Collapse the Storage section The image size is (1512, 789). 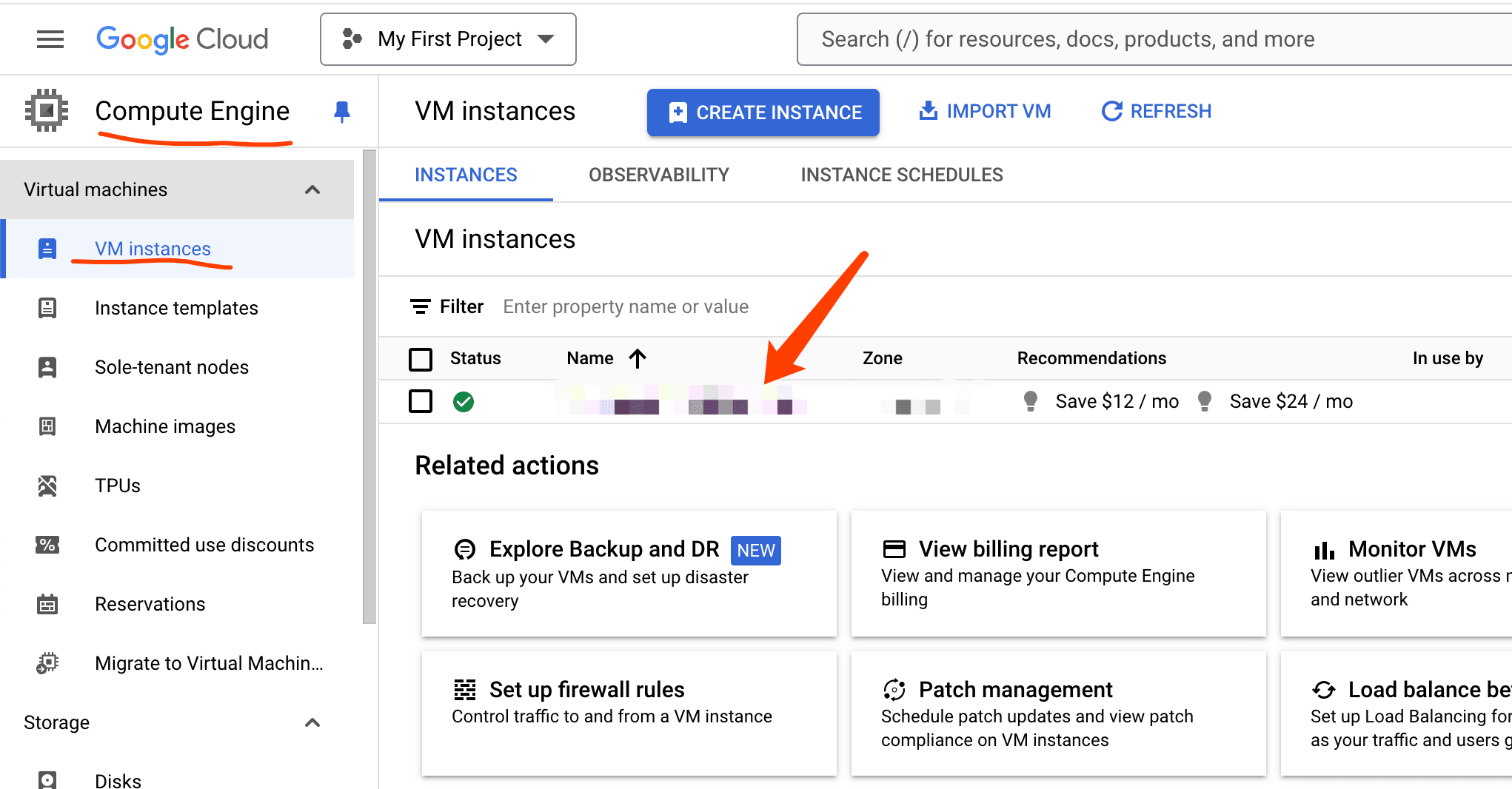[x=312, y=722]
